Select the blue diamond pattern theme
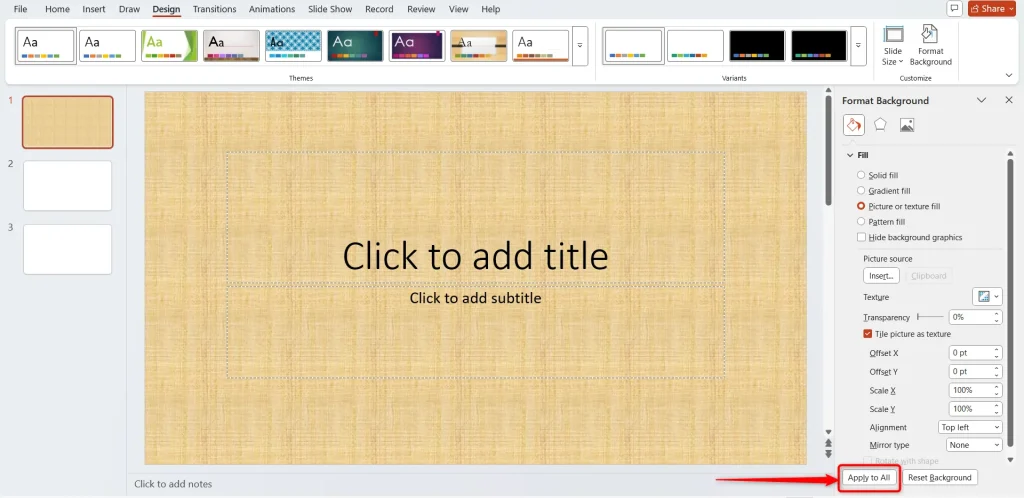1024x498 pixels. click(293, 46)
